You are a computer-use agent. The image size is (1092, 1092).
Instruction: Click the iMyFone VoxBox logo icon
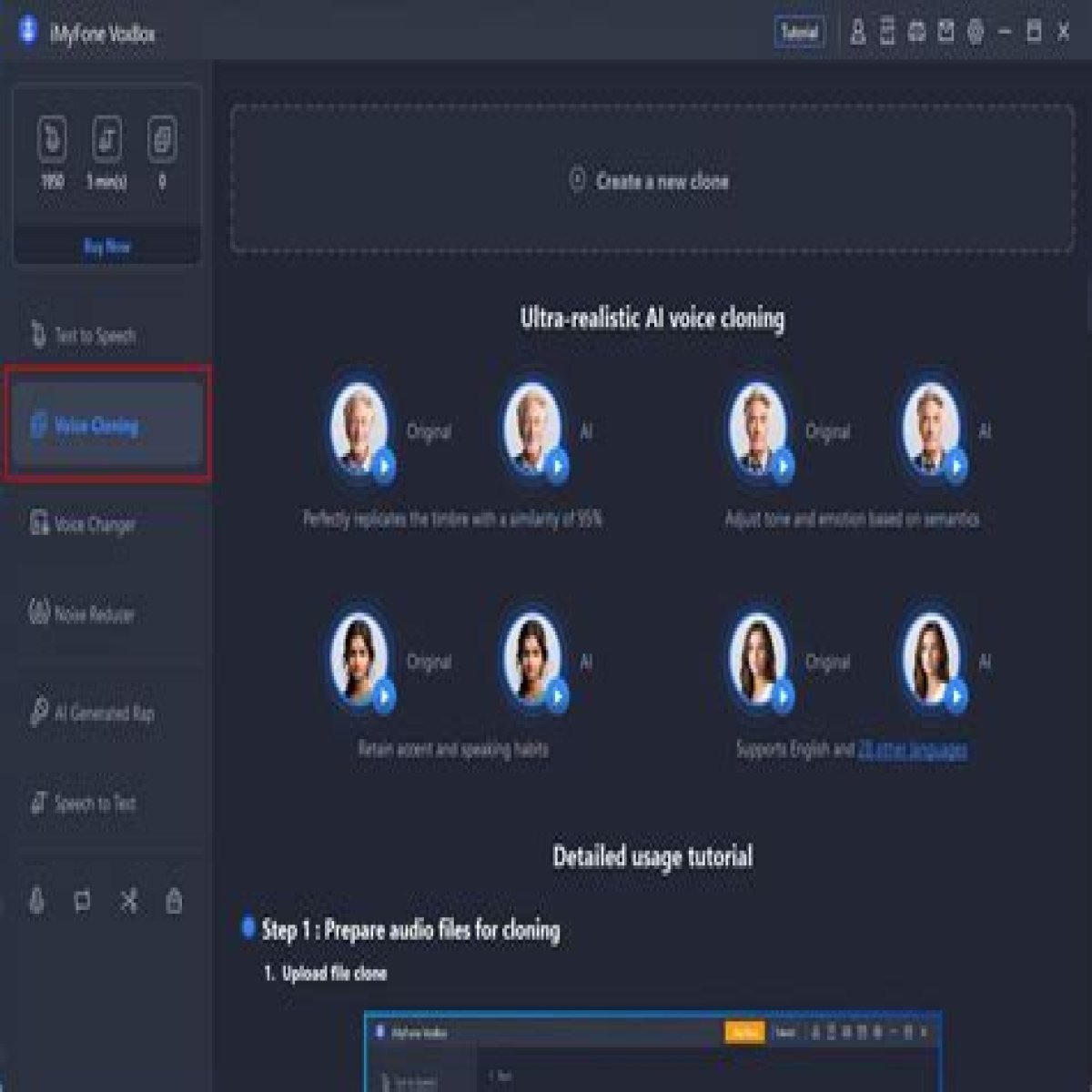coord(28,33)
